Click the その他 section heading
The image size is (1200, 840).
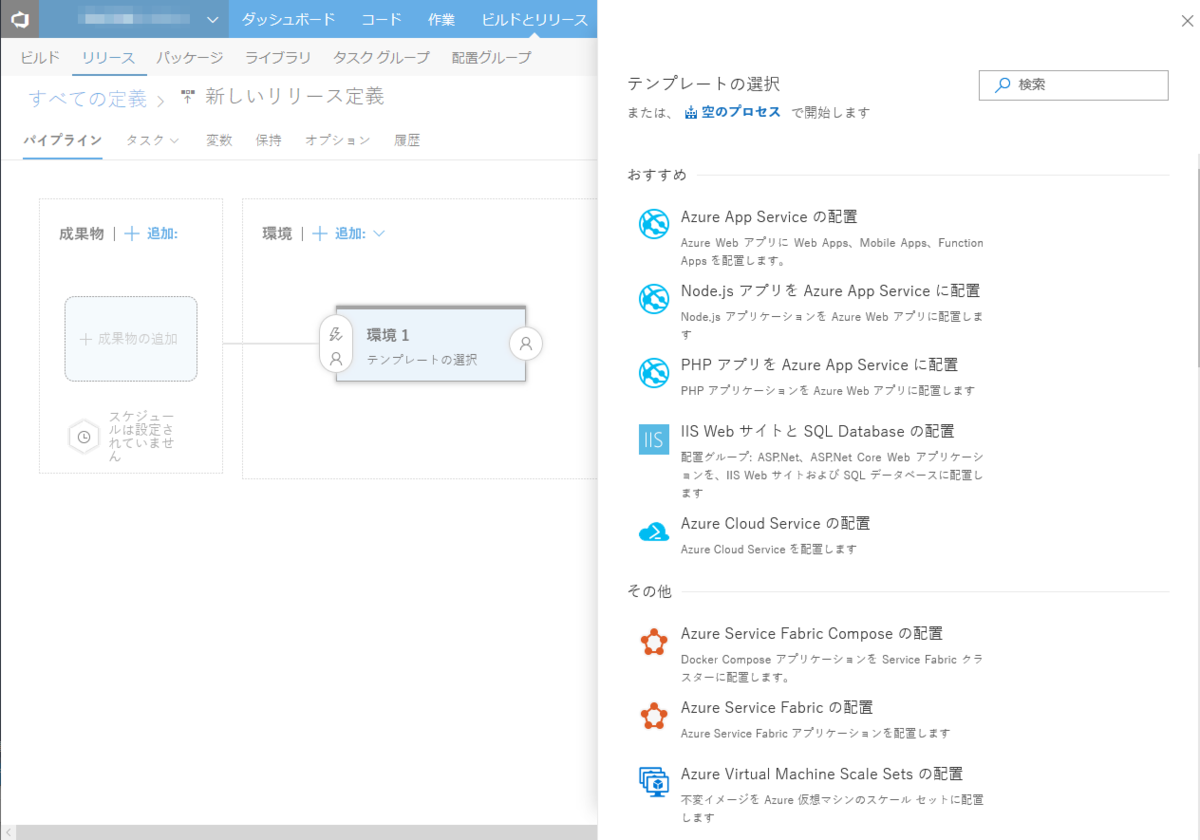coord(649,591)
